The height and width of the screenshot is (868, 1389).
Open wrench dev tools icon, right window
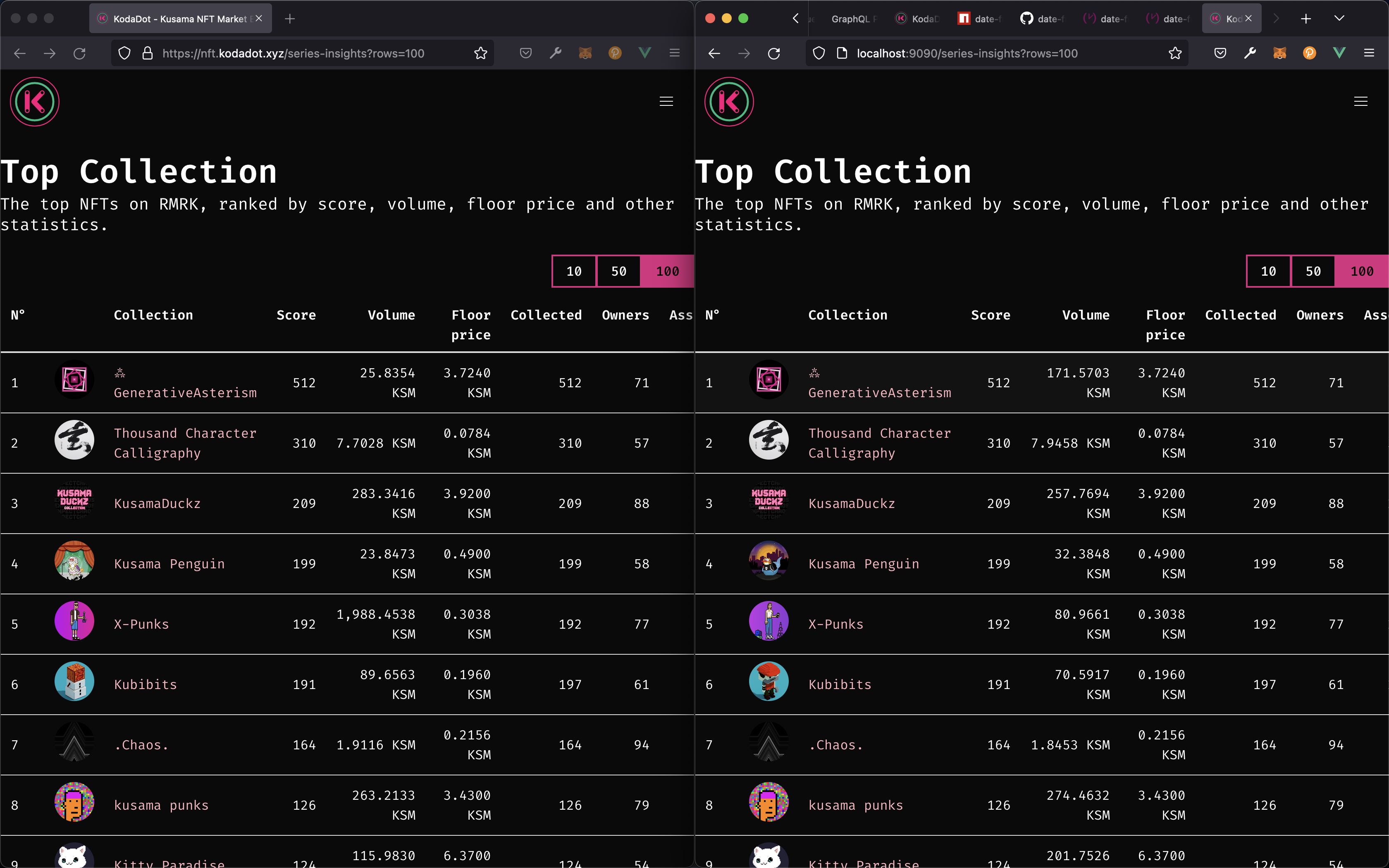[x=1250, y=53]
